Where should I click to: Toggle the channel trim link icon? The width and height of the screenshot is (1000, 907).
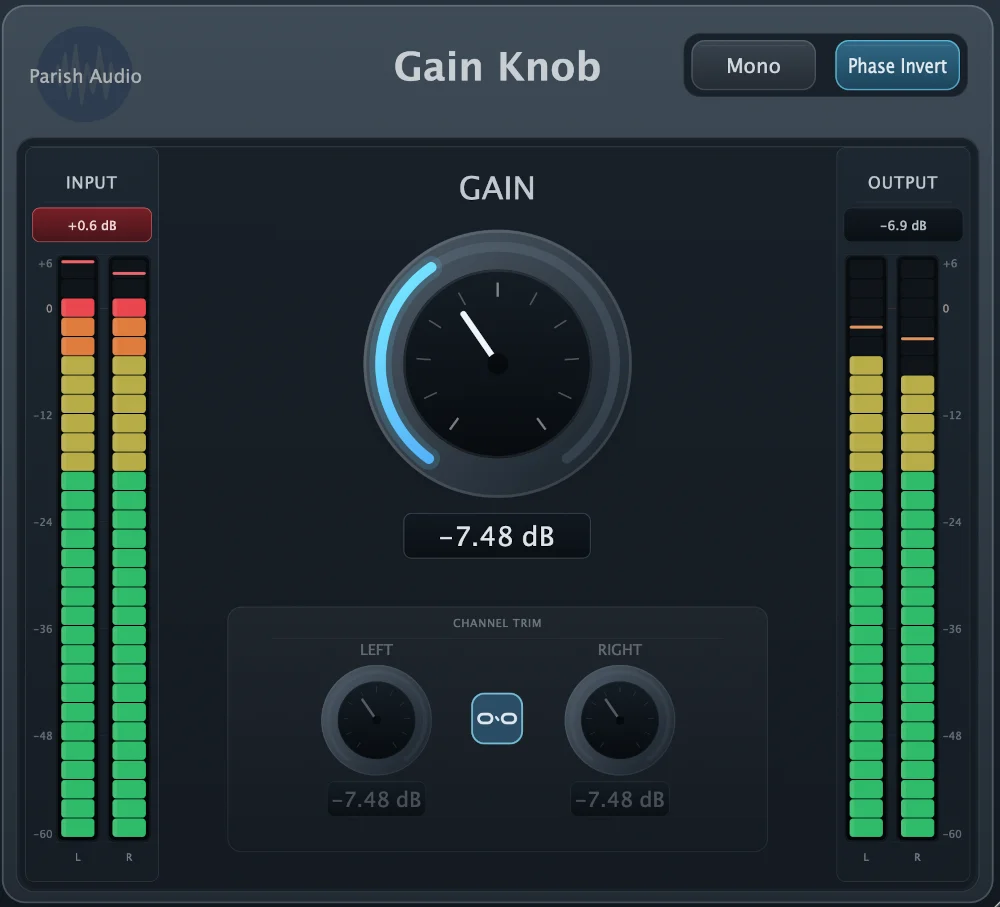497,718
